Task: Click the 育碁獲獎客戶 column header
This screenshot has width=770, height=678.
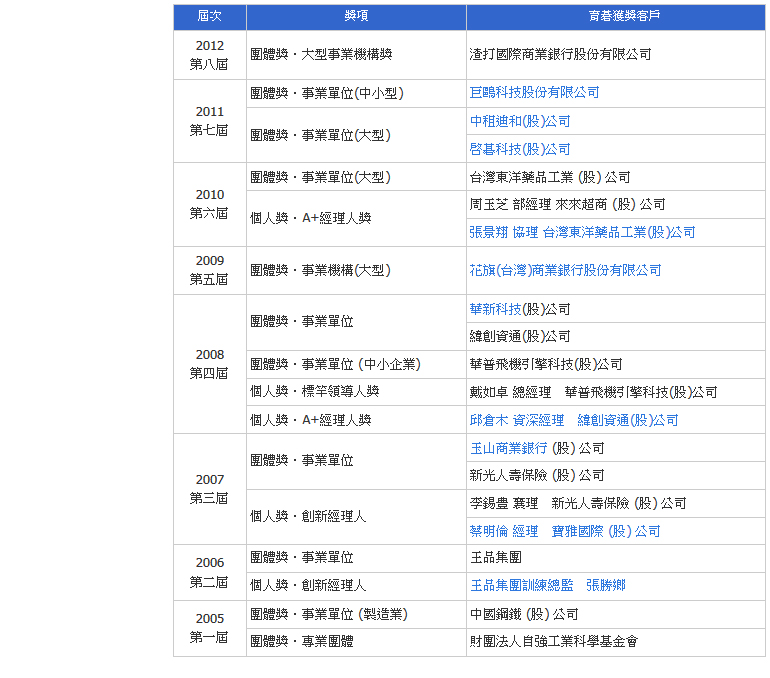Action: (x=615, y=17)
